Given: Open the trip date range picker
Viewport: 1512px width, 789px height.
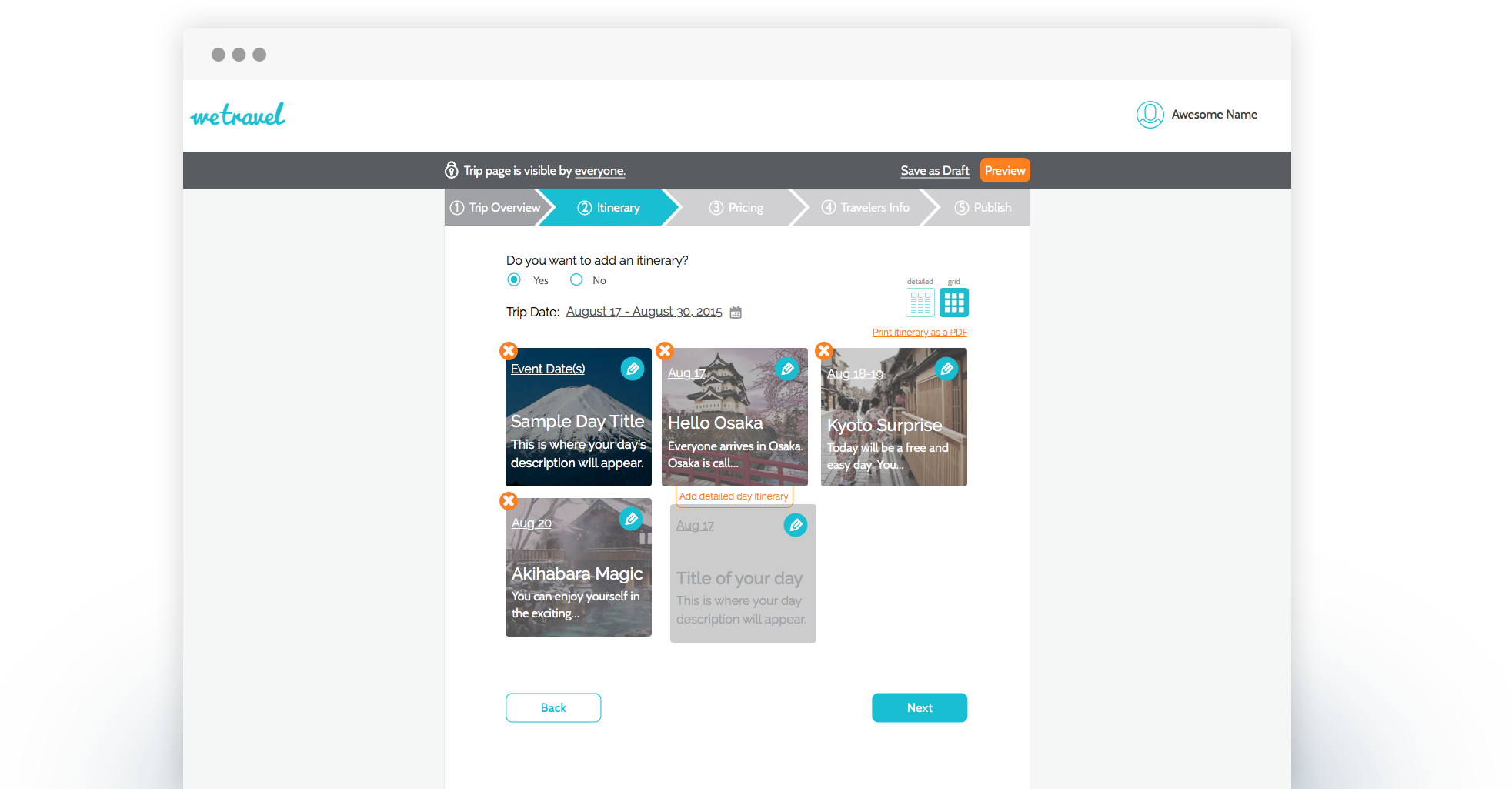Looking at the screenshot, I should [x=643, y=312].
